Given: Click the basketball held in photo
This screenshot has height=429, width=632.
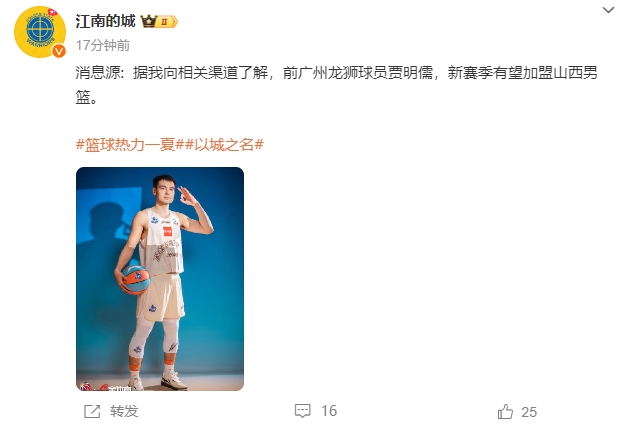Looking at the screenshot, I should (x=136, y=279).
